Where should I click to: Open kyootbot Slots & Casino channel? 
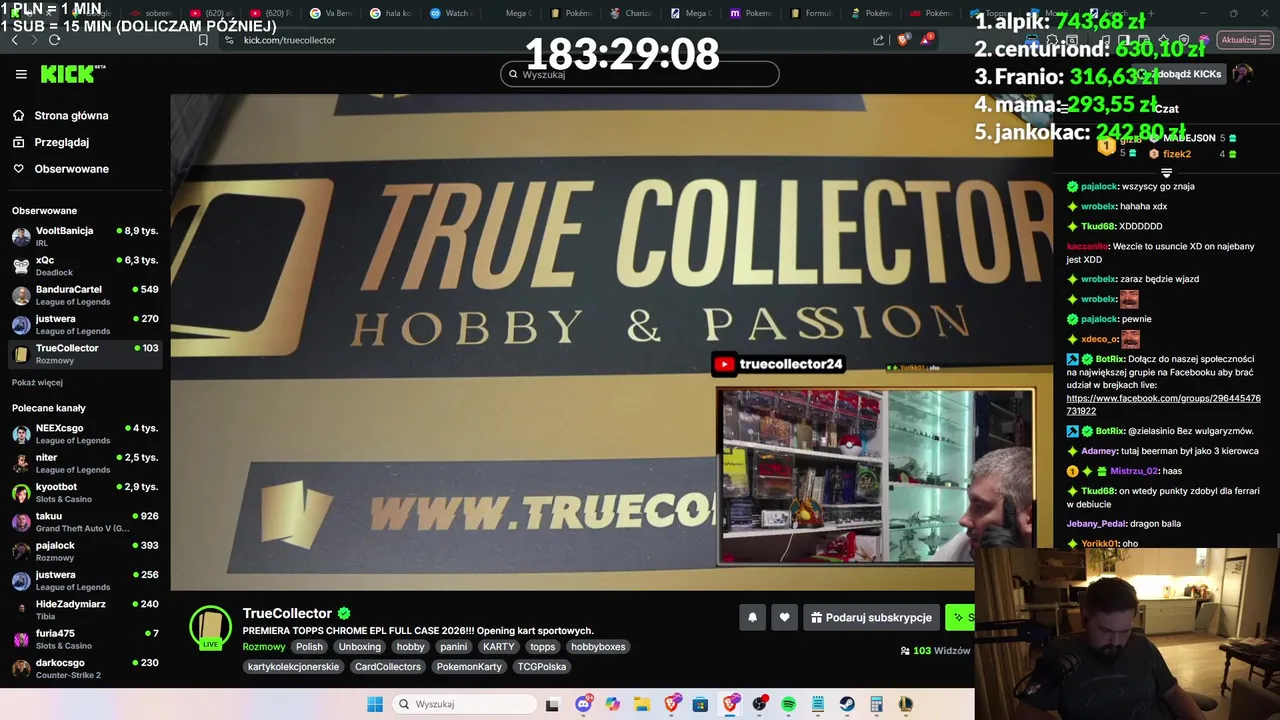(x=85, y=492)
